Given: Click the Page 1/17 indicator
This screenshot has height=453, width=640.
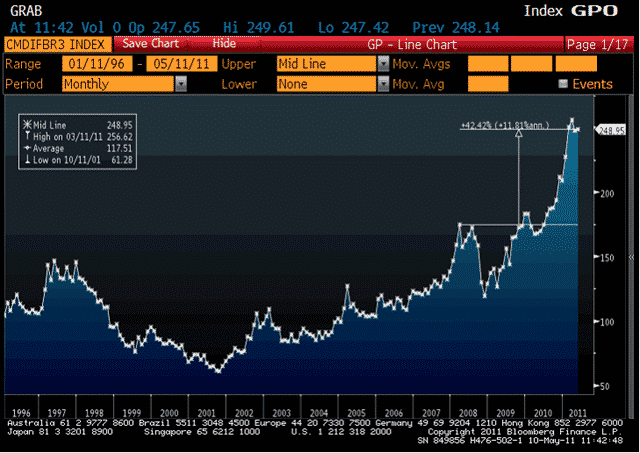Looking at the screenshot, I should pos(596,45).
